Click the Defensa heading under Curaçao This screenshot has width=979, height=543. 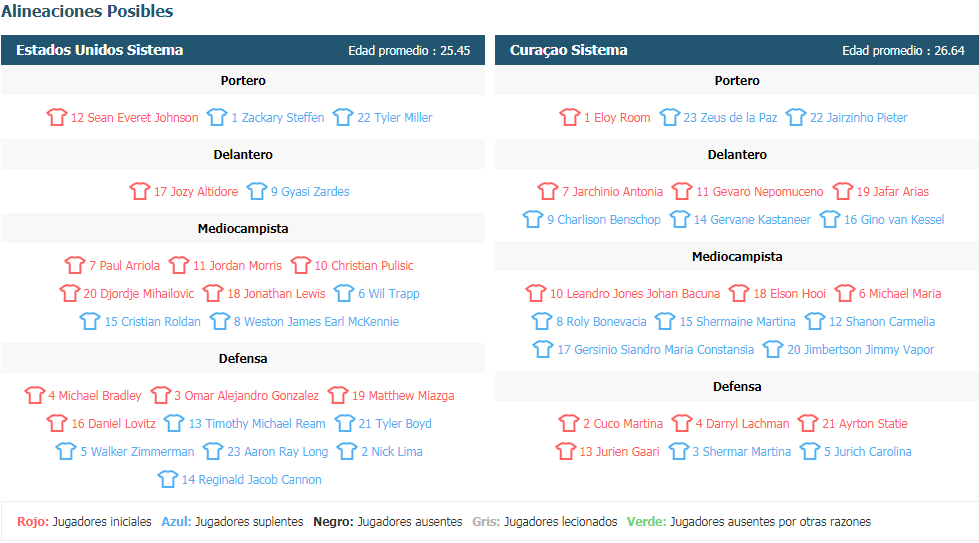pos(737,386)
